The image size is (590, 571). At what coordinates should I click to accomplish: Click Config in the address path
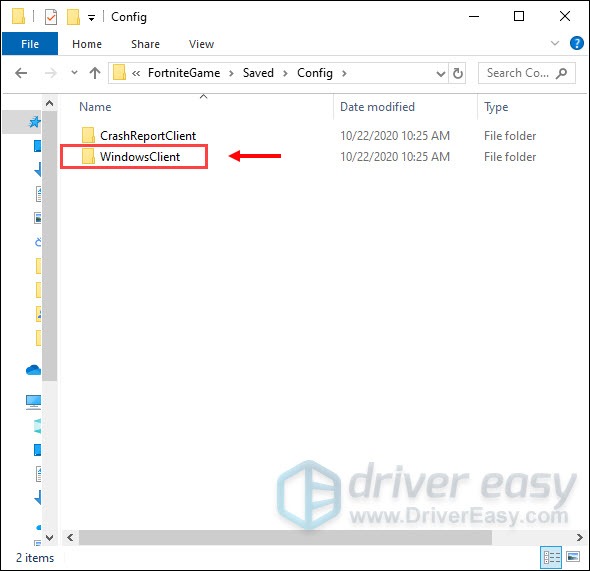(x=315, y=73)
